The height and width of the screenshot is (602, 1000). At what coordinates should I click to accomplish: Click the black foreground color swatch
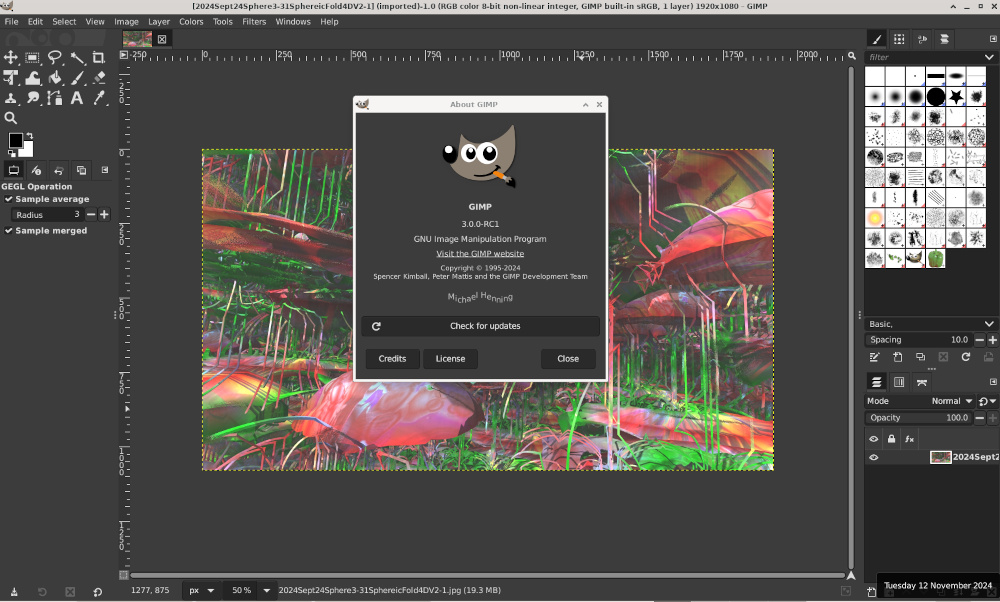16,141
